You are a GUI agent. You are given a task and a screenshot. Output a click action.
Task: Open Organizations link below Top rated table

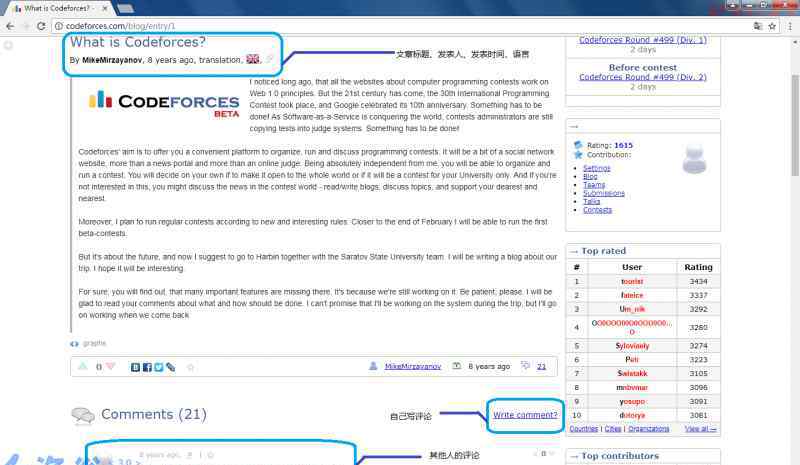coord(648,429)
